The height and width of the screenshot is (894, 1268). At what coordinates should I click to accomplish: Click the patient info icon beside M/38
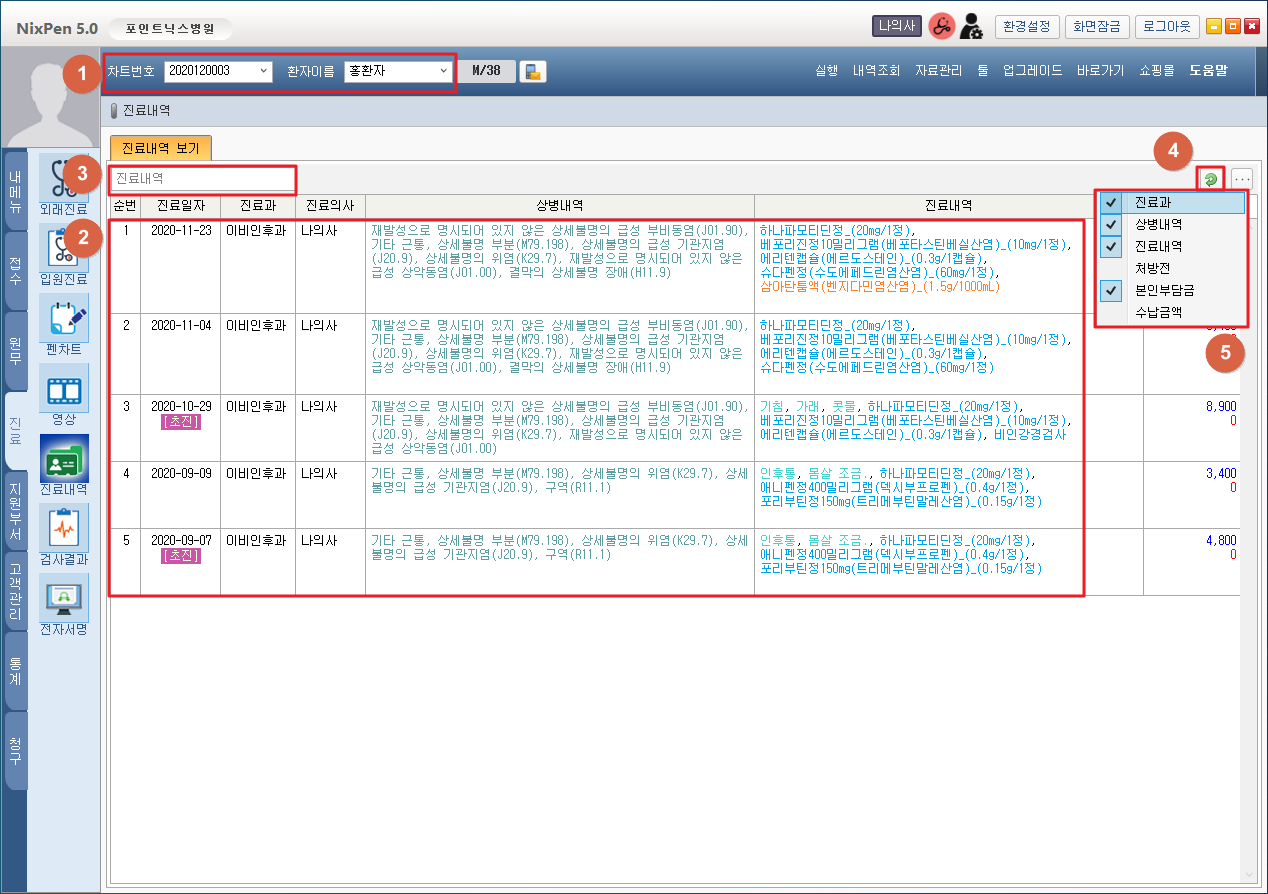point(533,71)
